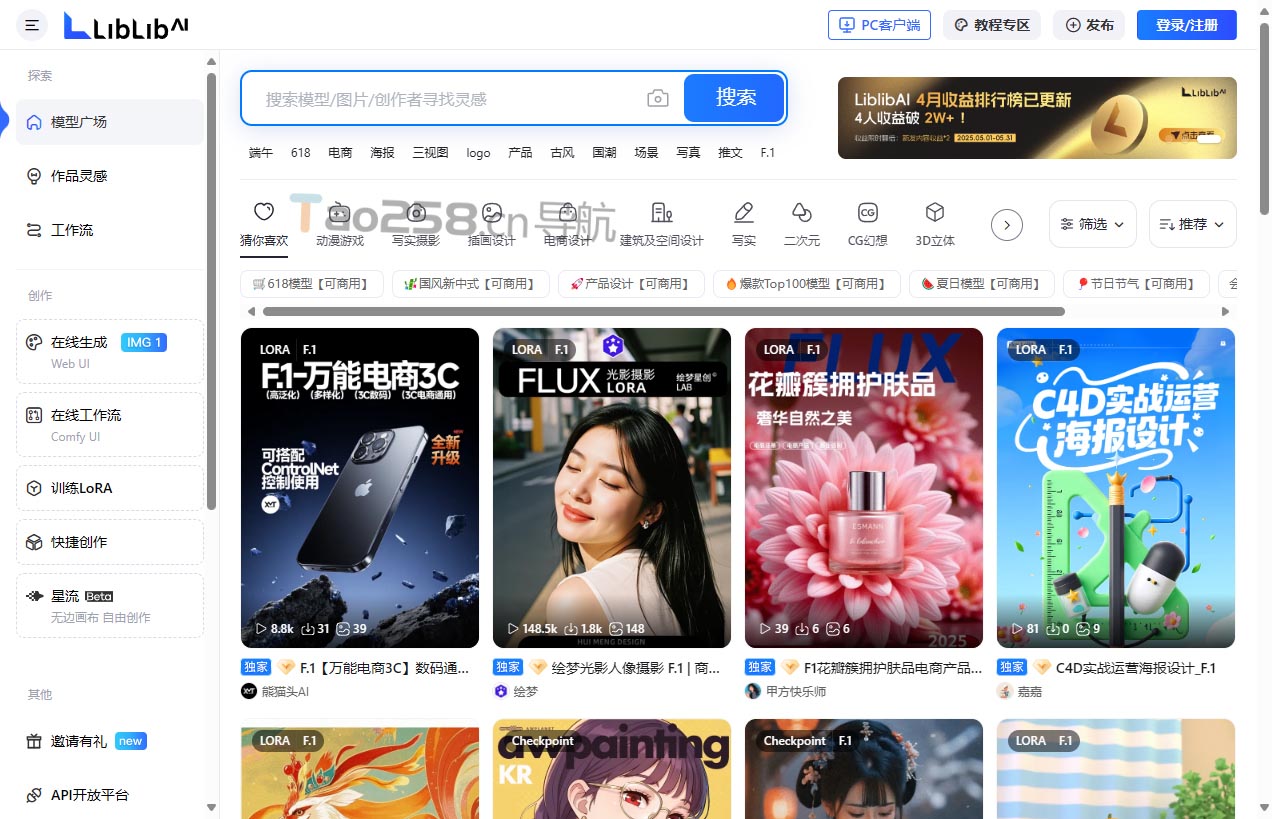The width and height of the screenshot is (1272, 819).
Task: Select the 写实摄影 category
Action: pos(416,224)
